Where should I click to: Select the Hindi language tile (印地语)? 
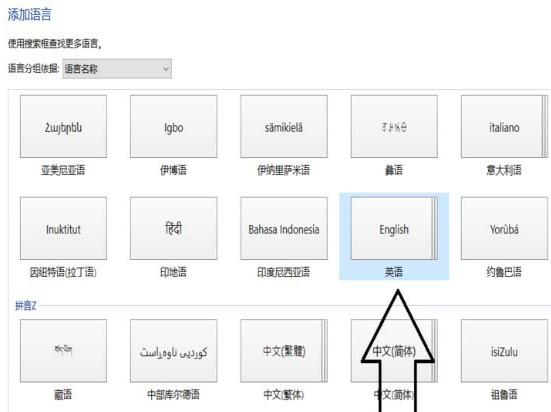174,228
